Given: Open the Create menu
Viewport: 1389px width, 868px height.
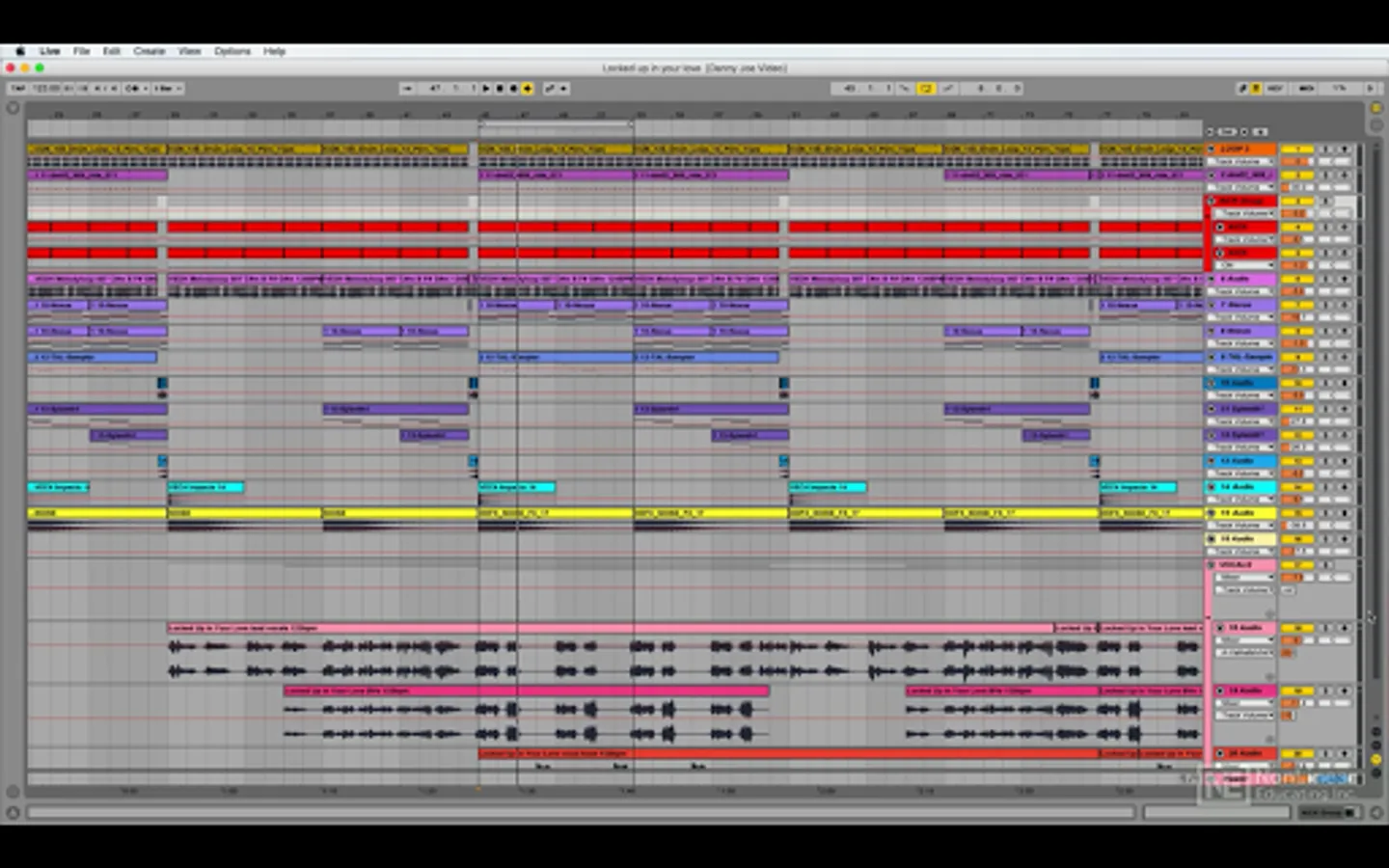Looking at the screenshot, I should 149,51.
